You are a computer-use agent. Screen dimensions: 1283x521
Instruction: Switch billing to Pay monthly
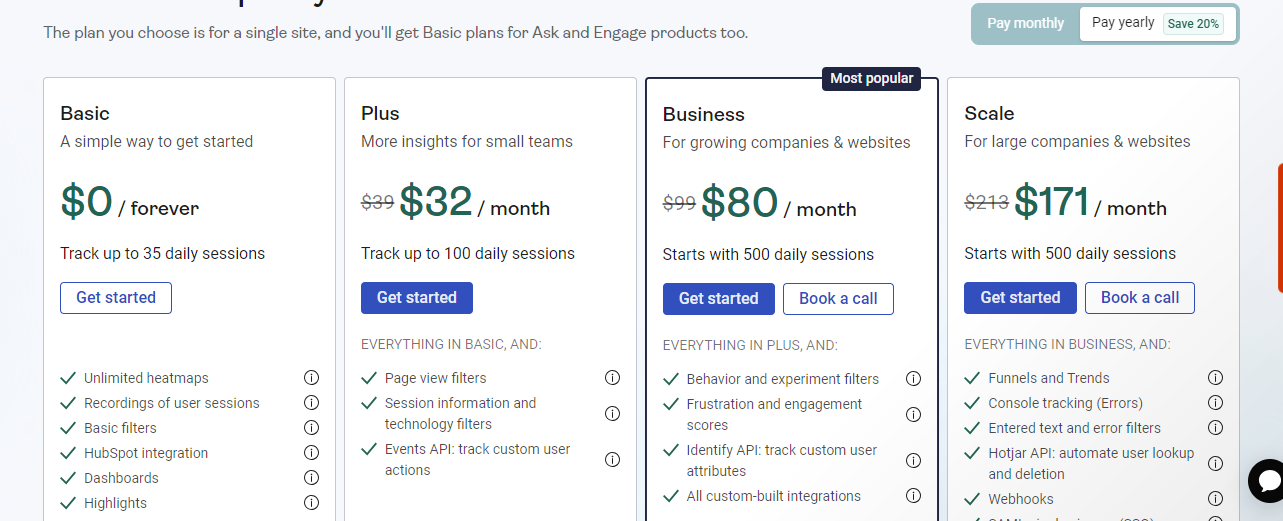1025,23
